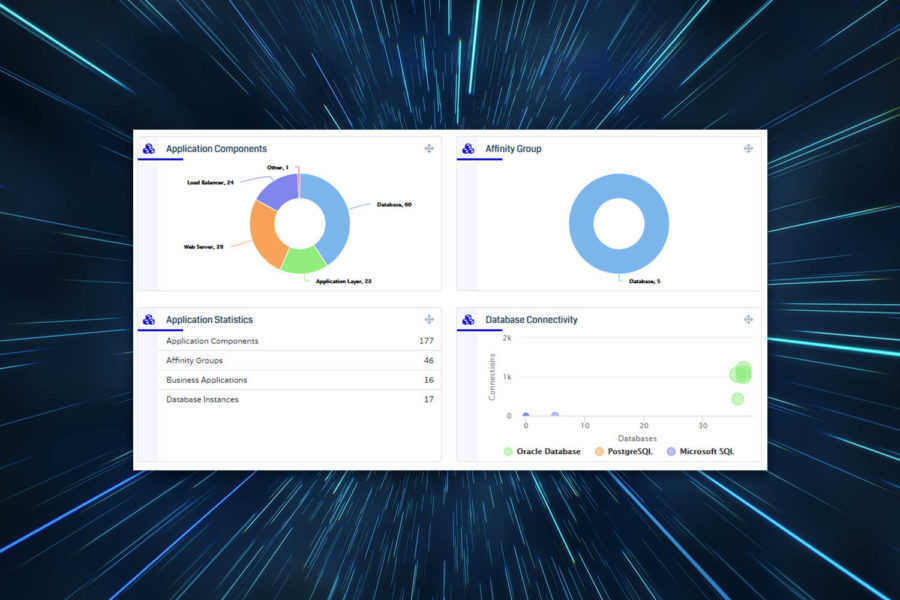This screenshot has height=600, width=900.
Task: Click the lone green bubble below 1k line
Action: pos(738,398)
